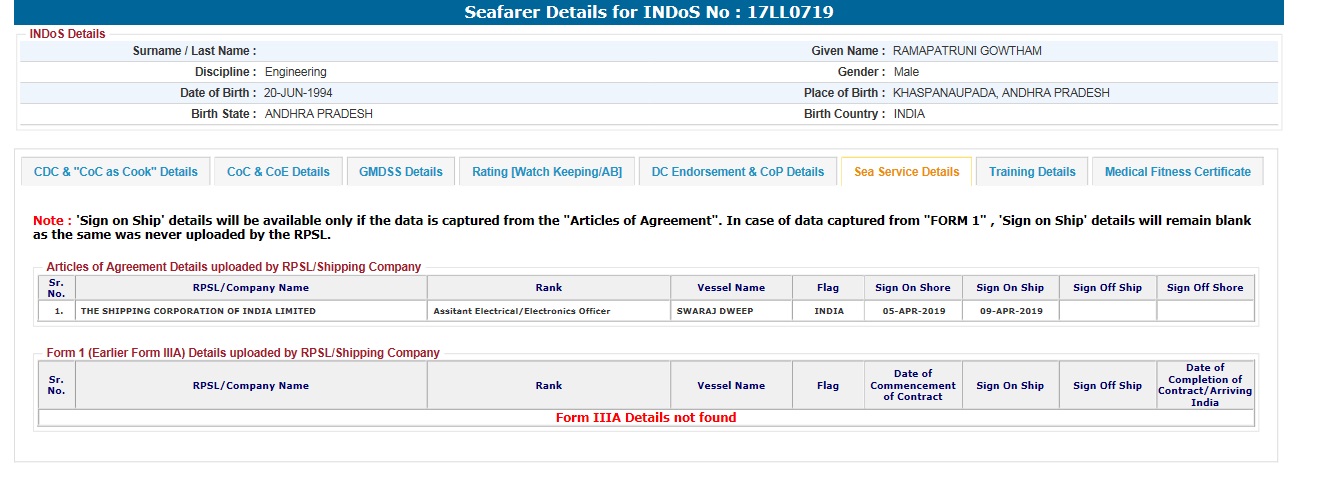
Task: Go to the Training Details tab
Action: [1032, 172]
